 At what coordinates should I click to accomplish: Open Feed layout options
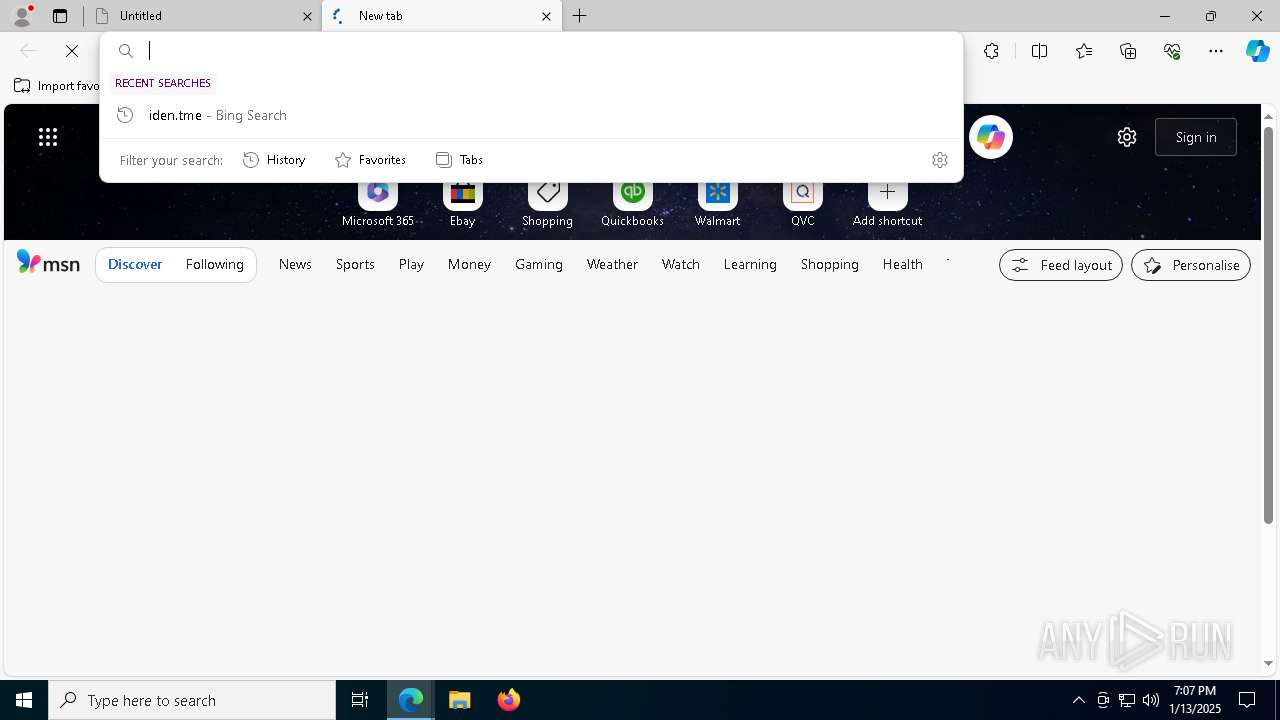(1061, 265)
